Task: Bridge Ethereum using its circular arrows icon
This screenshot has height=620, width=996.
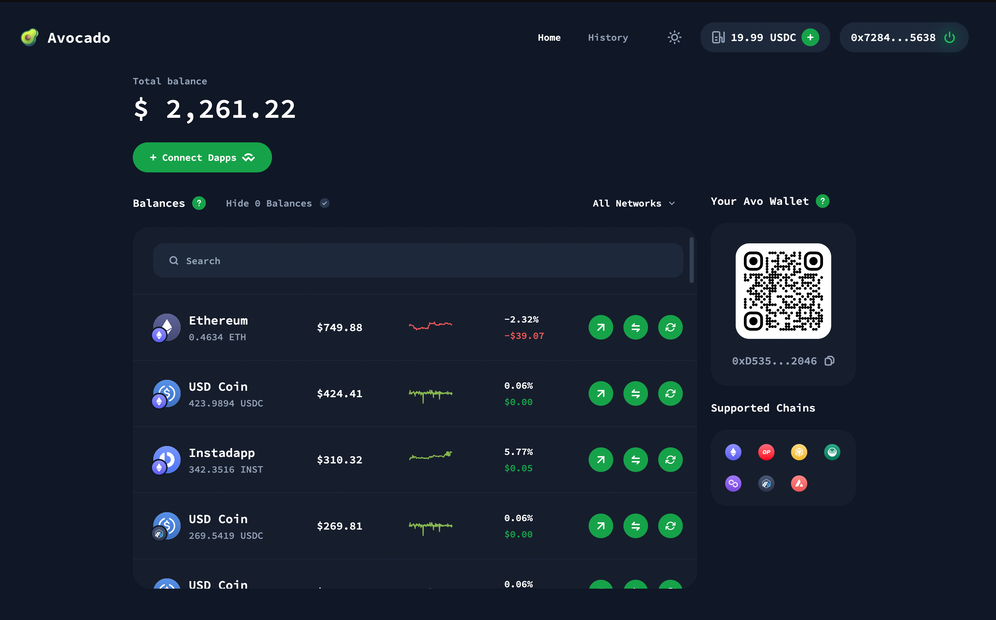Action: click(670, 327)
